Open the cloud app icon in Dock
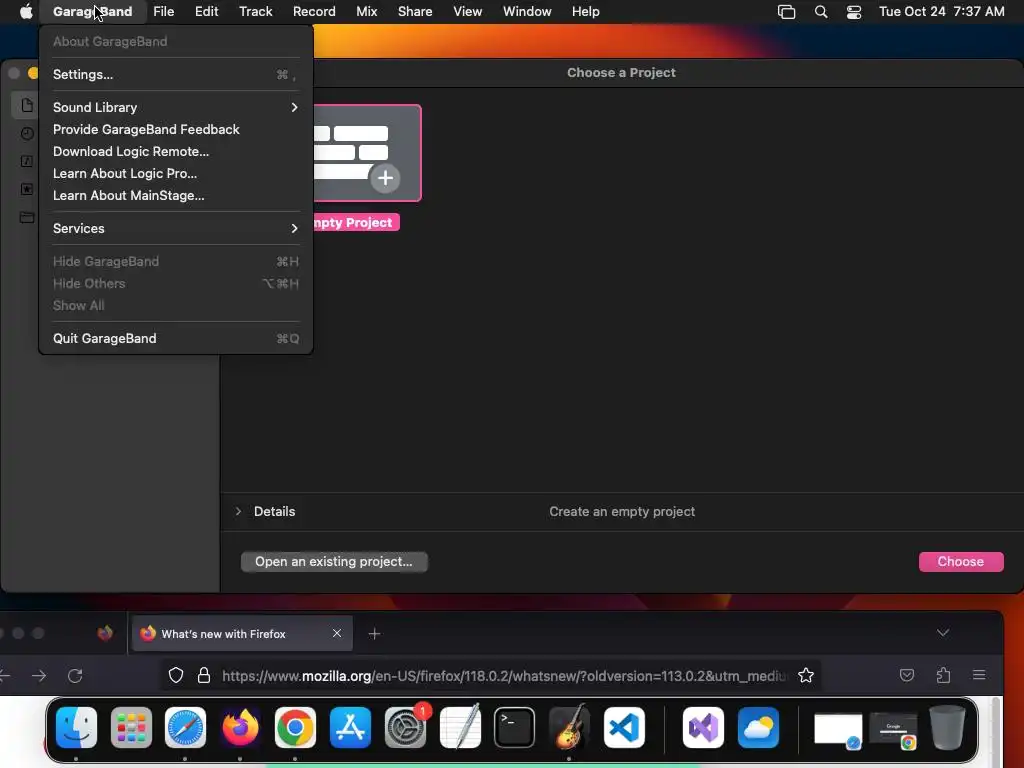Image resolution: width=1024 pixels, height=768 pixels. pyautogui.click(x=758, y=727)
